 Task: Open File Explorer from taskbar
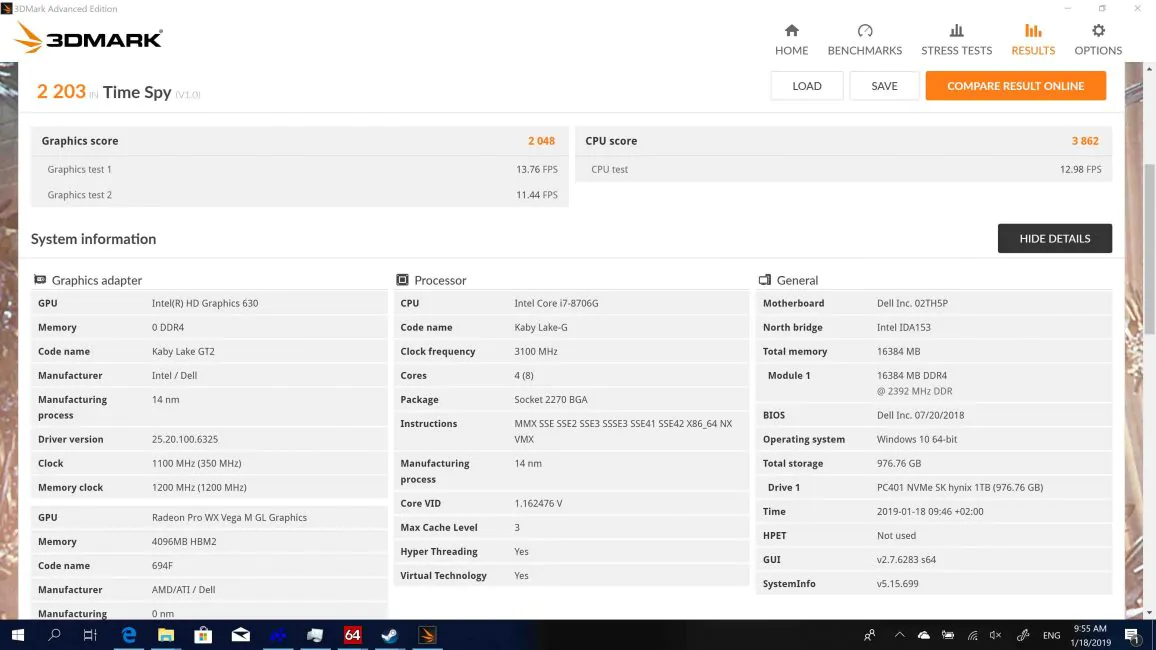coord(166,635)
